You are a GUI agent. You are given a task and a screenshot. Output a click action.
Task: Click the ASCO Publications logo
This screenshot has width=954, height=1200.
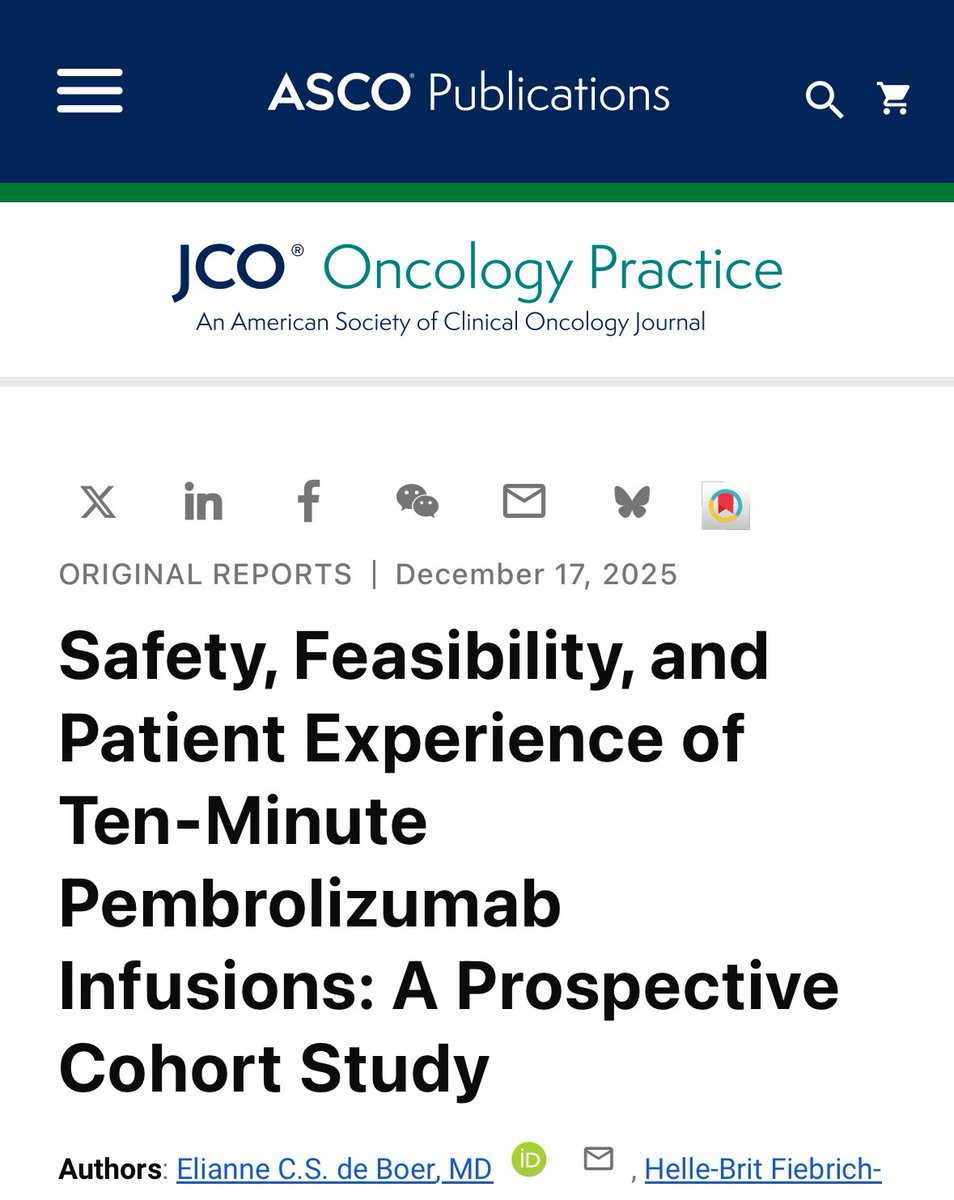point(469,94)
